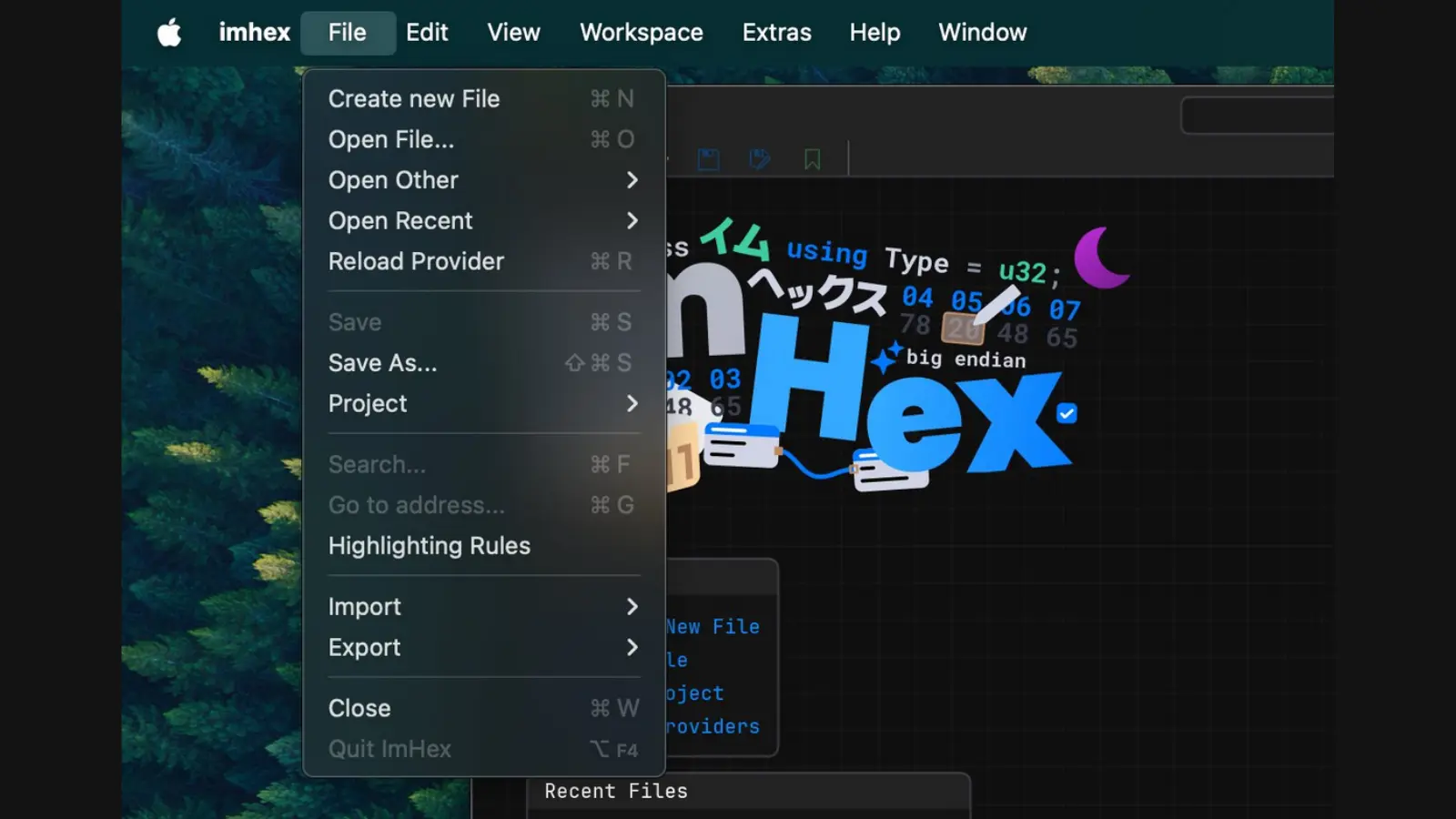Open the Workspace menu in menu bar
The image size is (1456, 819).
[641, 33]
